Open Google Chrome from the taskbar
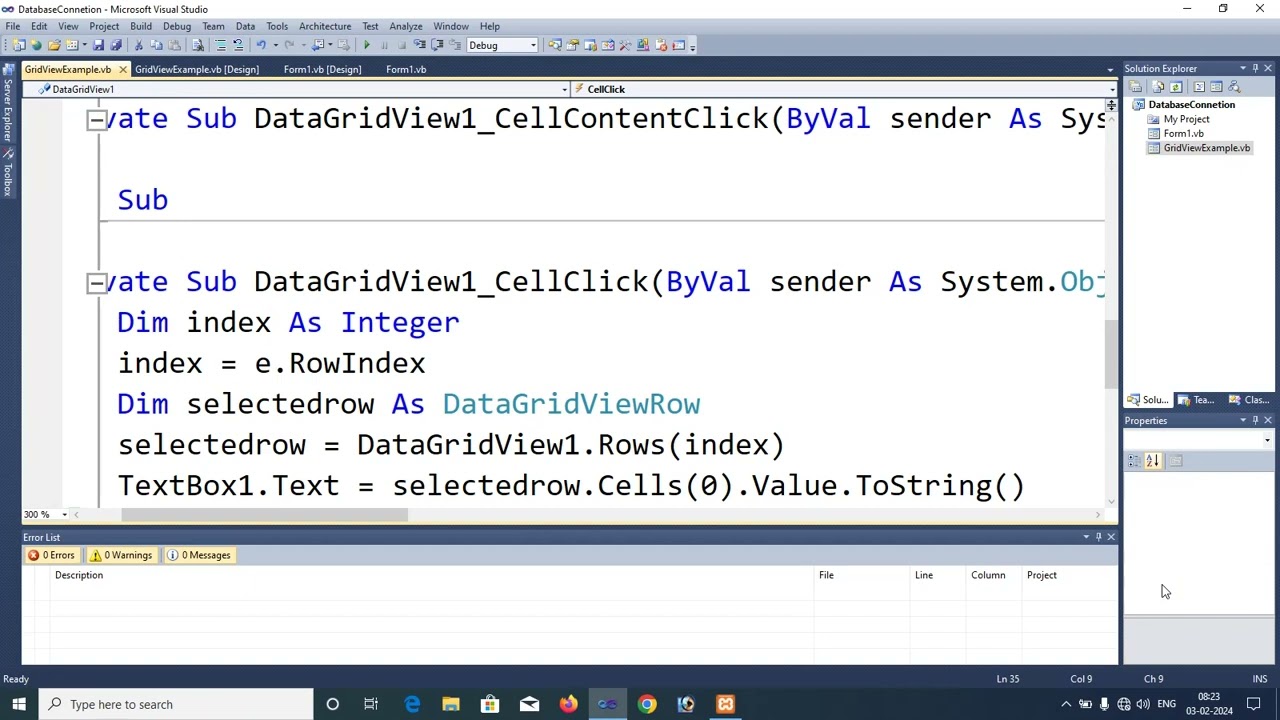The width and height of the screenshot is (1280, 720). pos(647,704)
